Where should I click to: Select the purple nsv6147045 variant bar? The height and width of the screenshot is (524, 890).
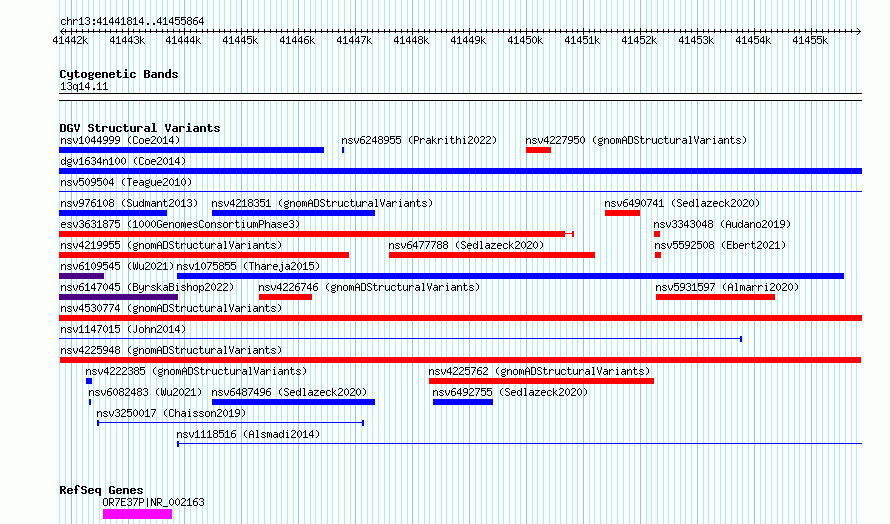click(118, 297)
